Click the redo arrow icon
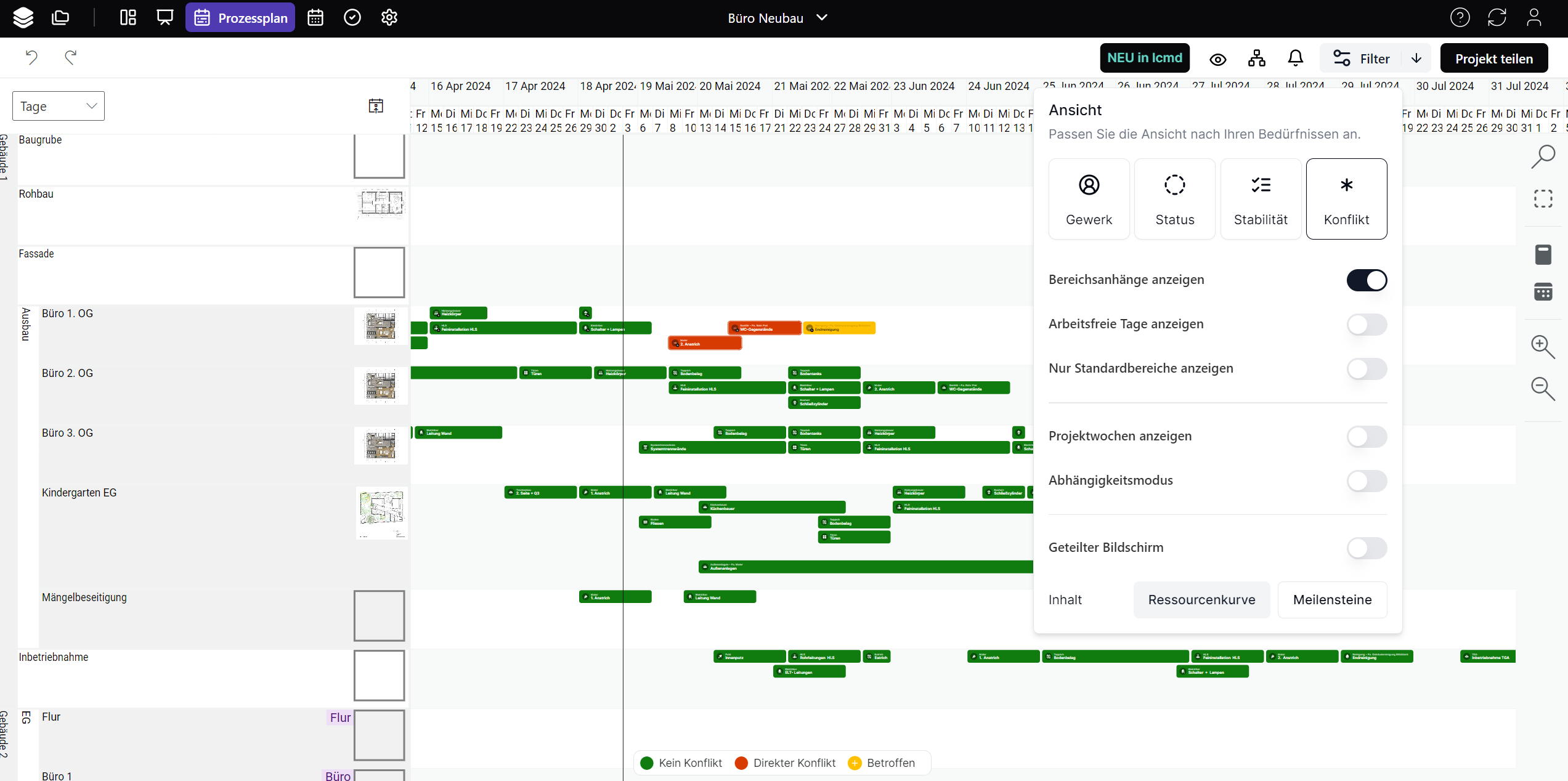1568x781 pixels. point(71,57)
